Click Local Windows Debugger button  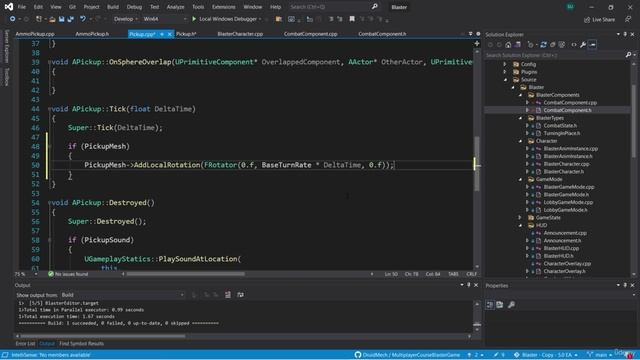coord(227,19)
